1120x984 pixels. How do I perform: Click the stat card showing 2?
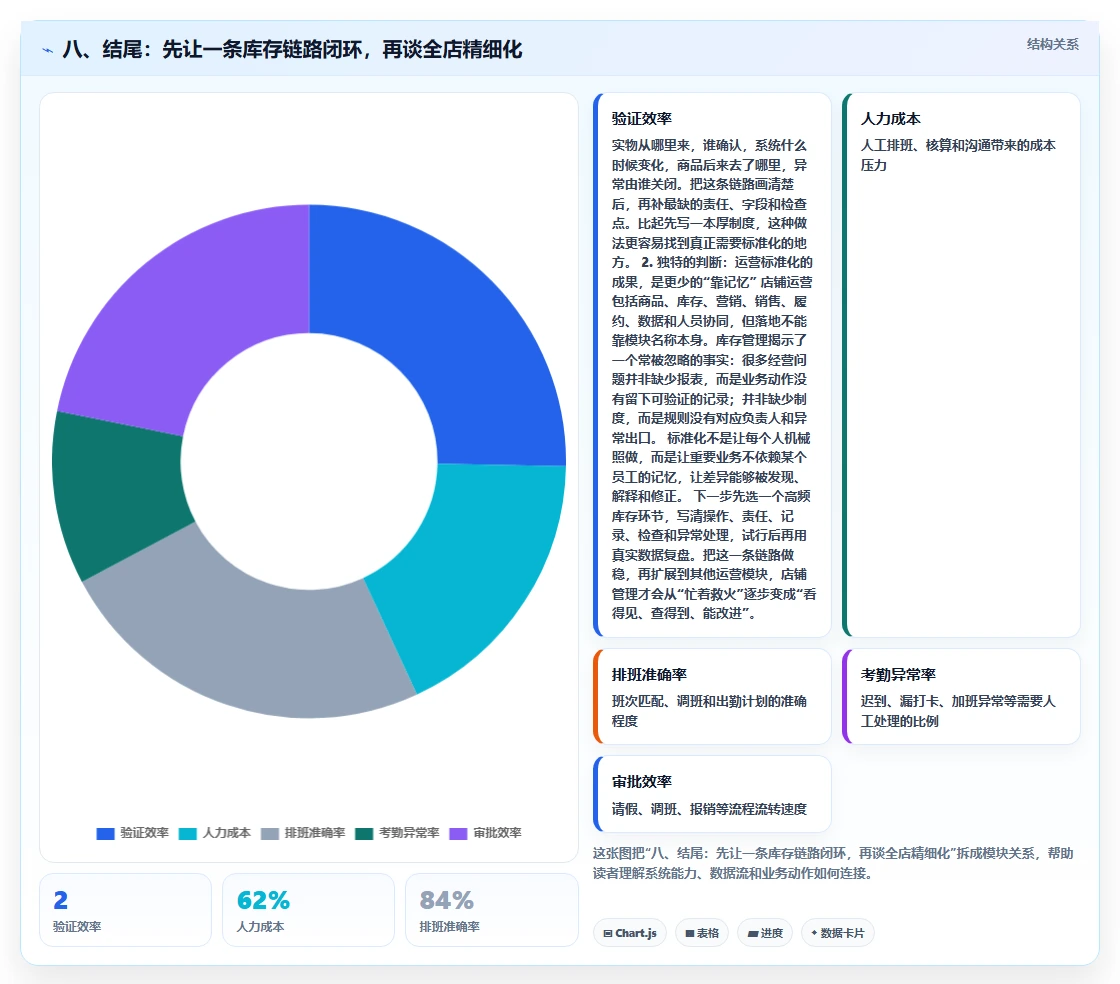(126, 910)
